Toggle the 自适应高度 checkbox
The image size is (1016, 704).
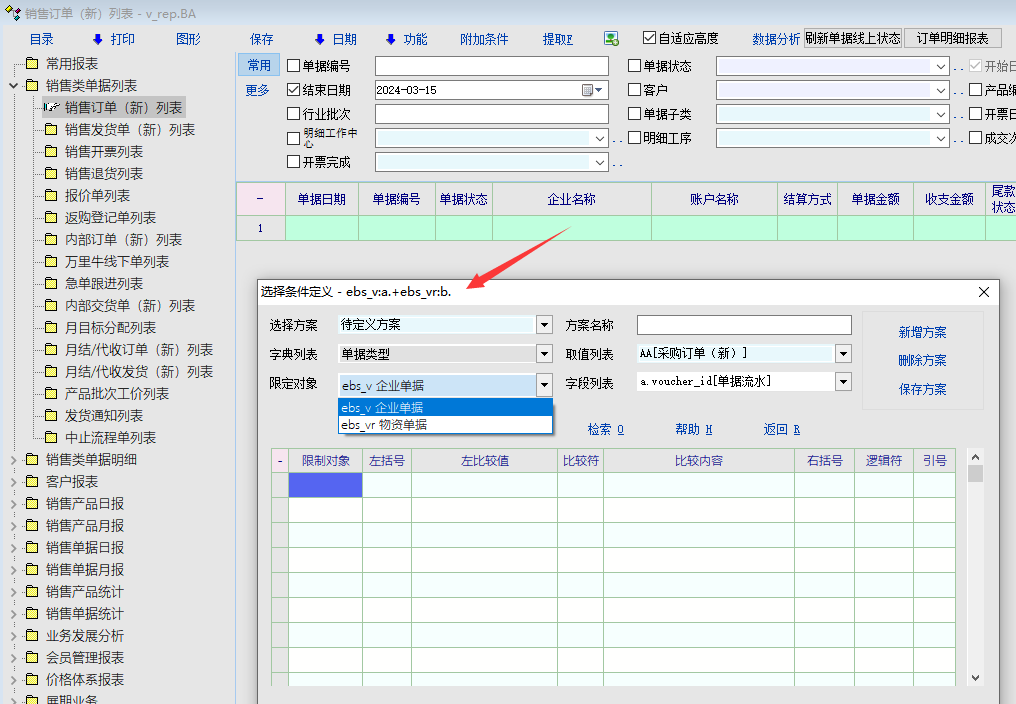pyautogui.click(x=649, y=38)
